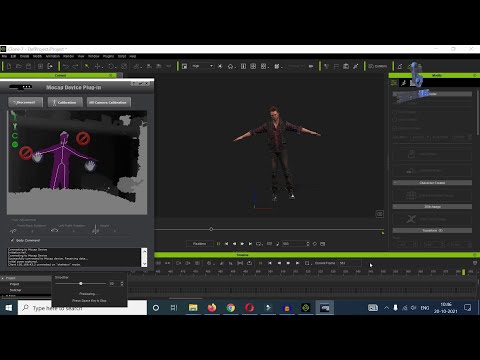
Task: Open Firefox from the taskbar
Action: [212, 308]
